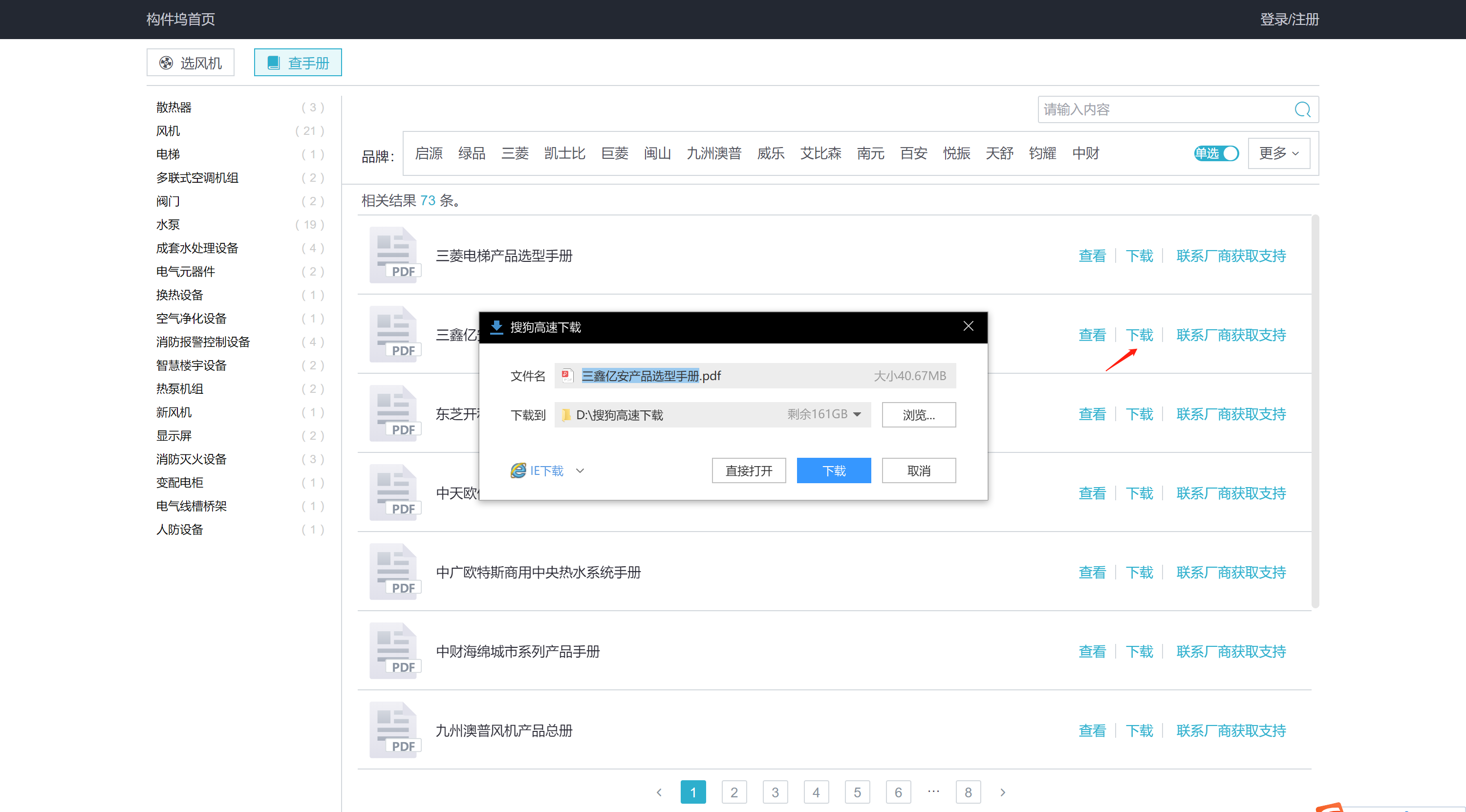The image size is (1466, 812).
Task: Click PDF icon of the 中天欧 row
Action: (x=395, y=492)
